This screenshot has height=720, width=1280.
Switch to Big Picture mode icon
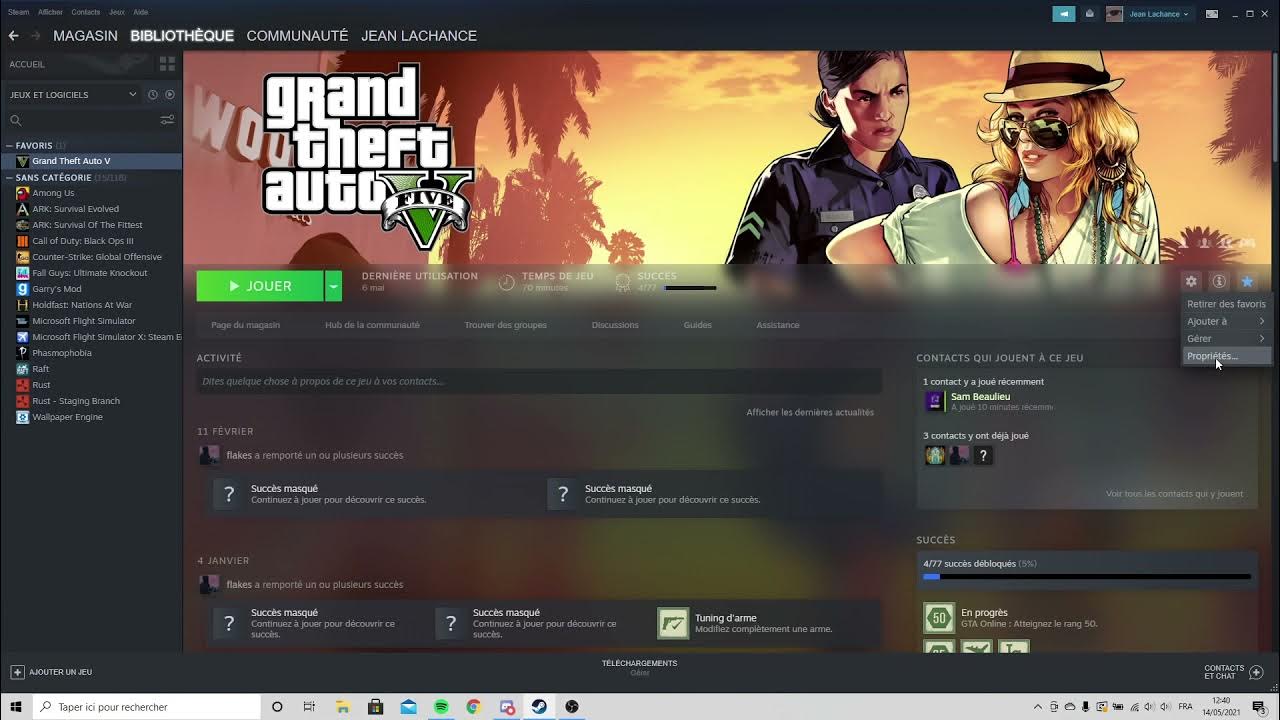pyautogui.click(x=1212, y=14)
